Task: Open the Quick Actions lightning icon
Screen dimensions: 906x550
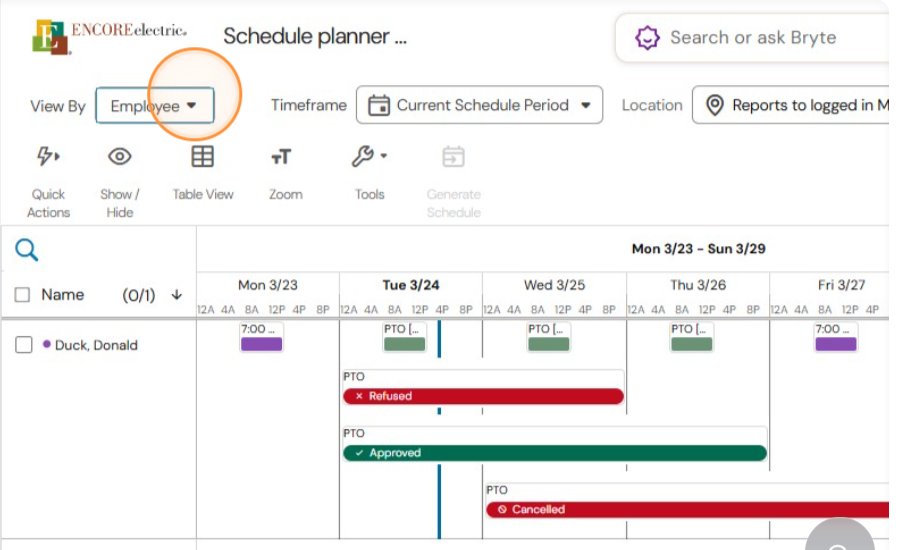Action: tap(48, 156)
